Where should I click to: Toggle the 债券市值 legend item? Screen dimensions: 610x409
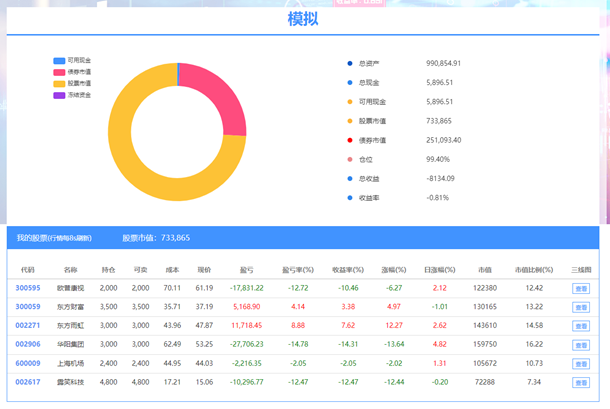tap(71, 72)
